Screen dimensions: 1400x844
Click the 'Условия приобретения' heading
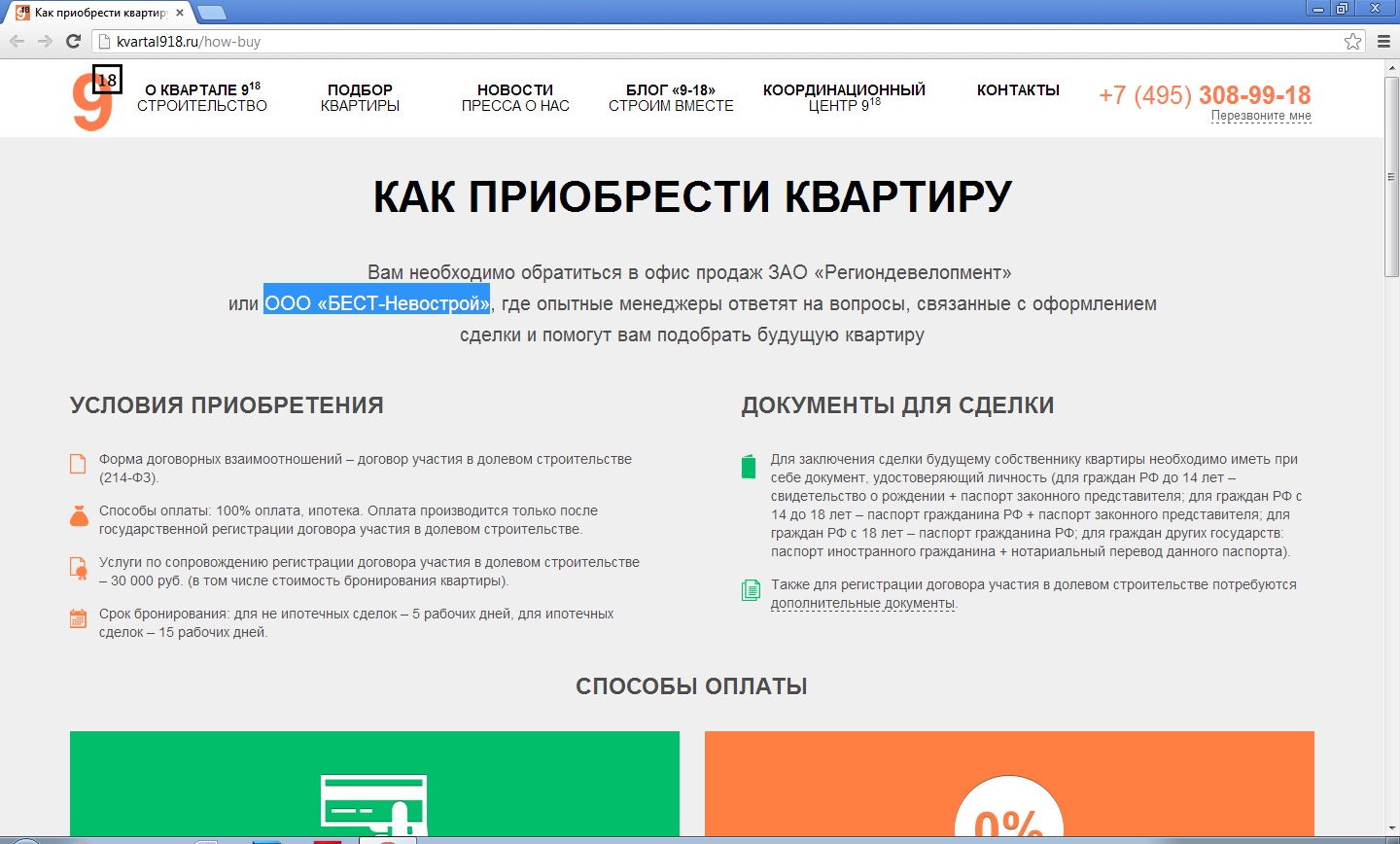click(227, 405)
